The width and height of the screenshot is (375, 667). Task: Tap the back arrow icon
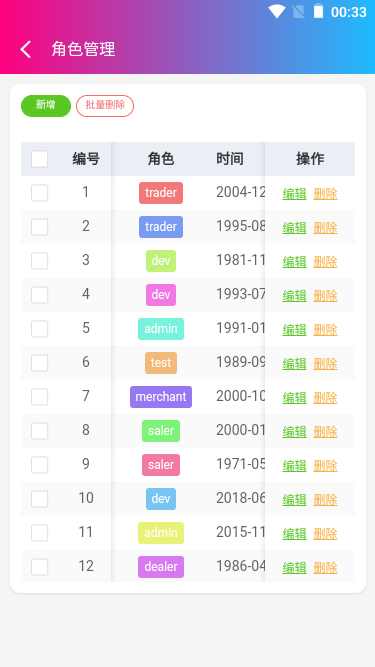(26, 49)
